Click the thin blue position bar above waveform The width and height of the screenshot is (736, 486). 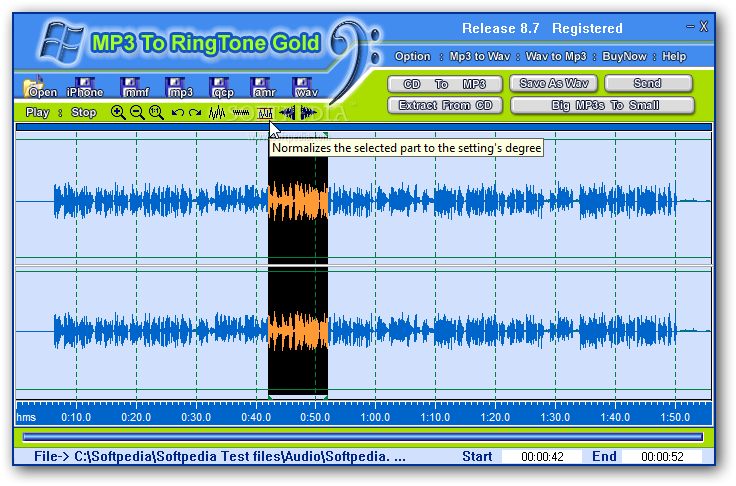(364, 127)
